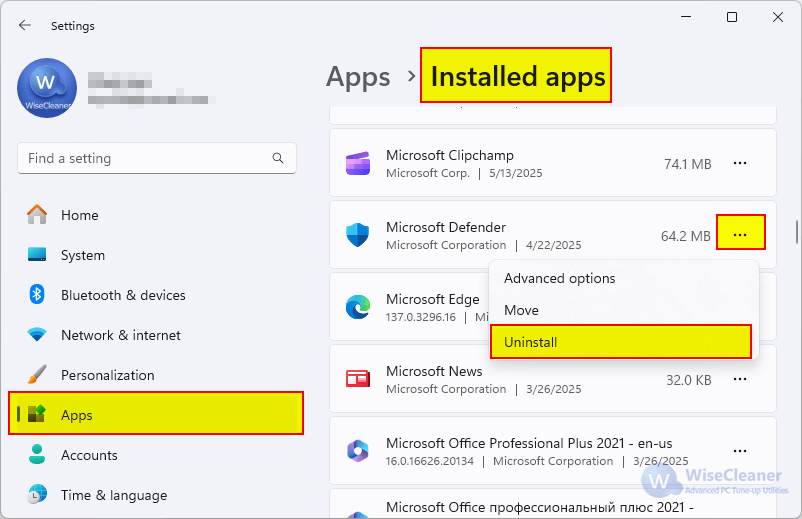Click the 64.2 MB size value
The image size is (802, 519).
pyautogui.click(x=685, y=236)
